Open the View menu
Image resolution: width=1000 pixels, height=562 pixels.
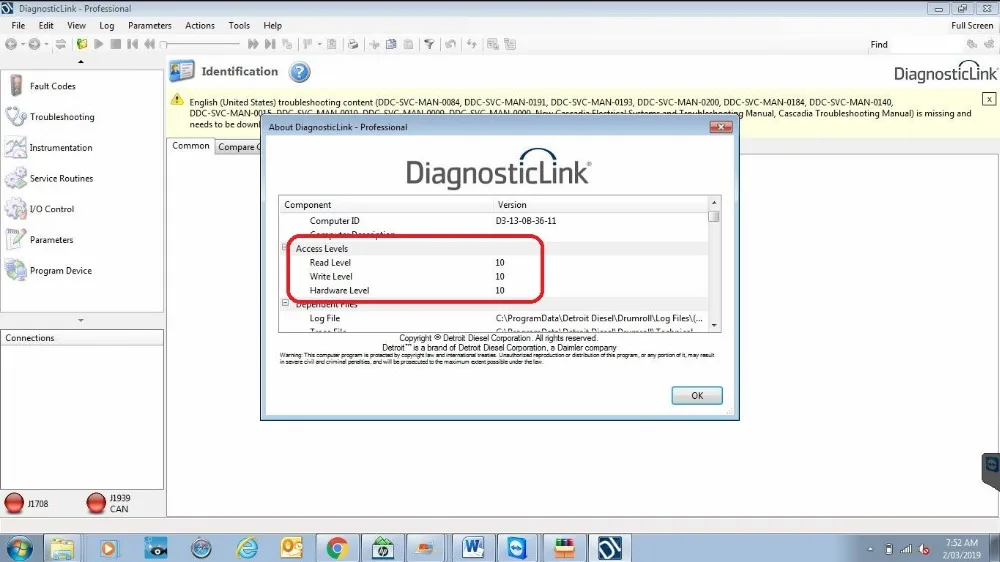coord(77,26)
